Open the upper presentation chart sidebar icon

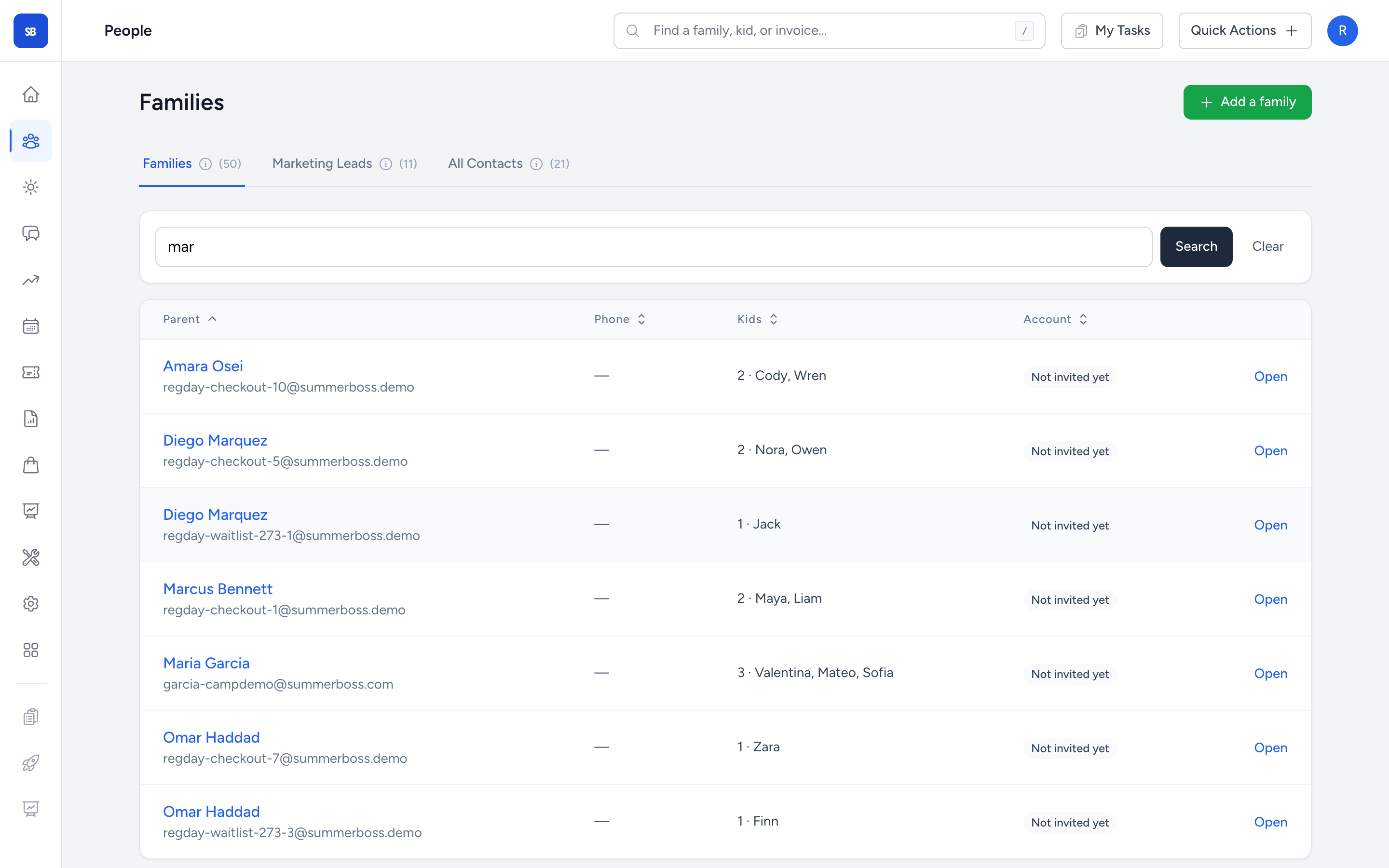coord(30,511)
